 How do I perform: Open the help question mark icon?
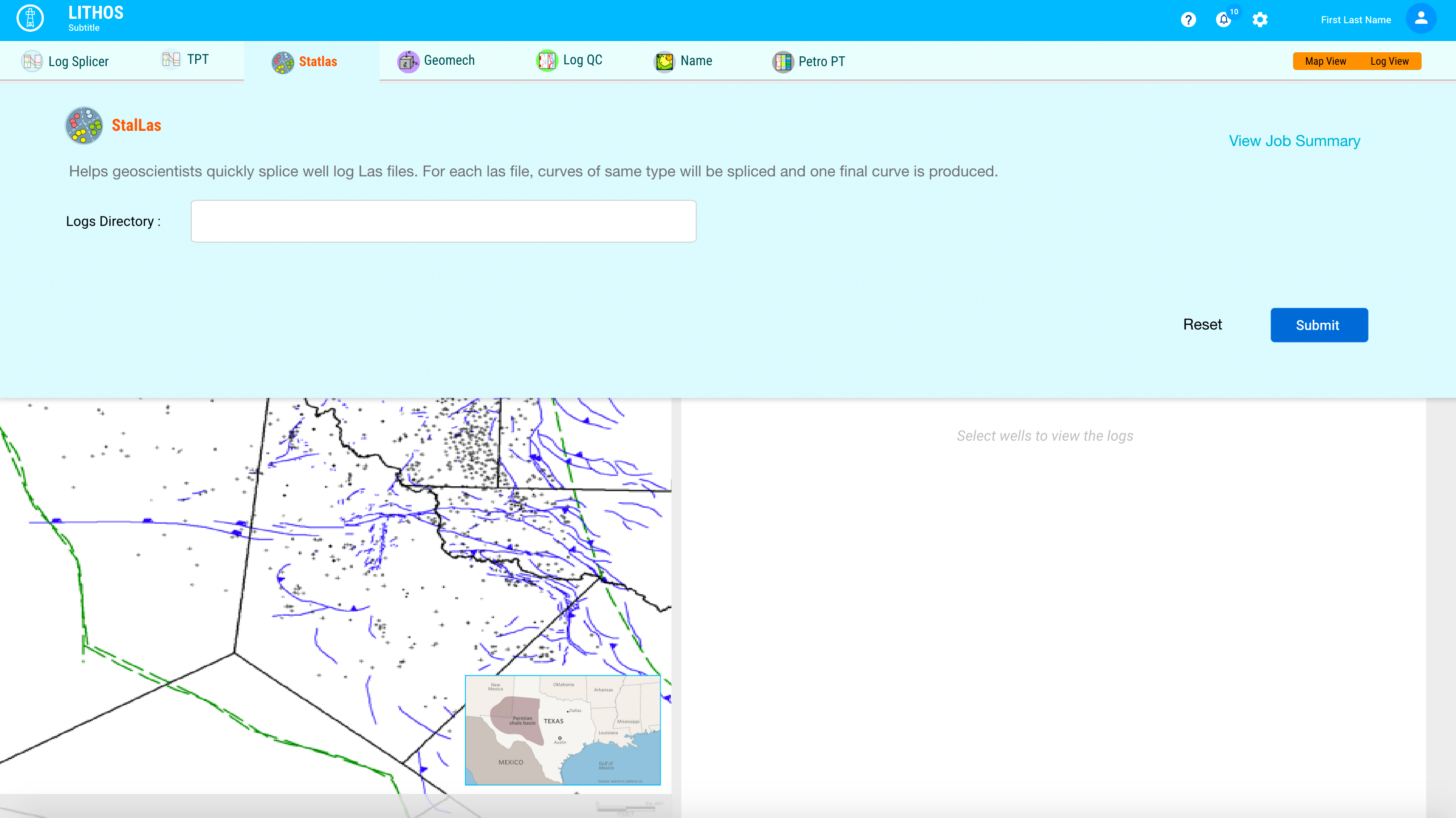click(1188, 20)
